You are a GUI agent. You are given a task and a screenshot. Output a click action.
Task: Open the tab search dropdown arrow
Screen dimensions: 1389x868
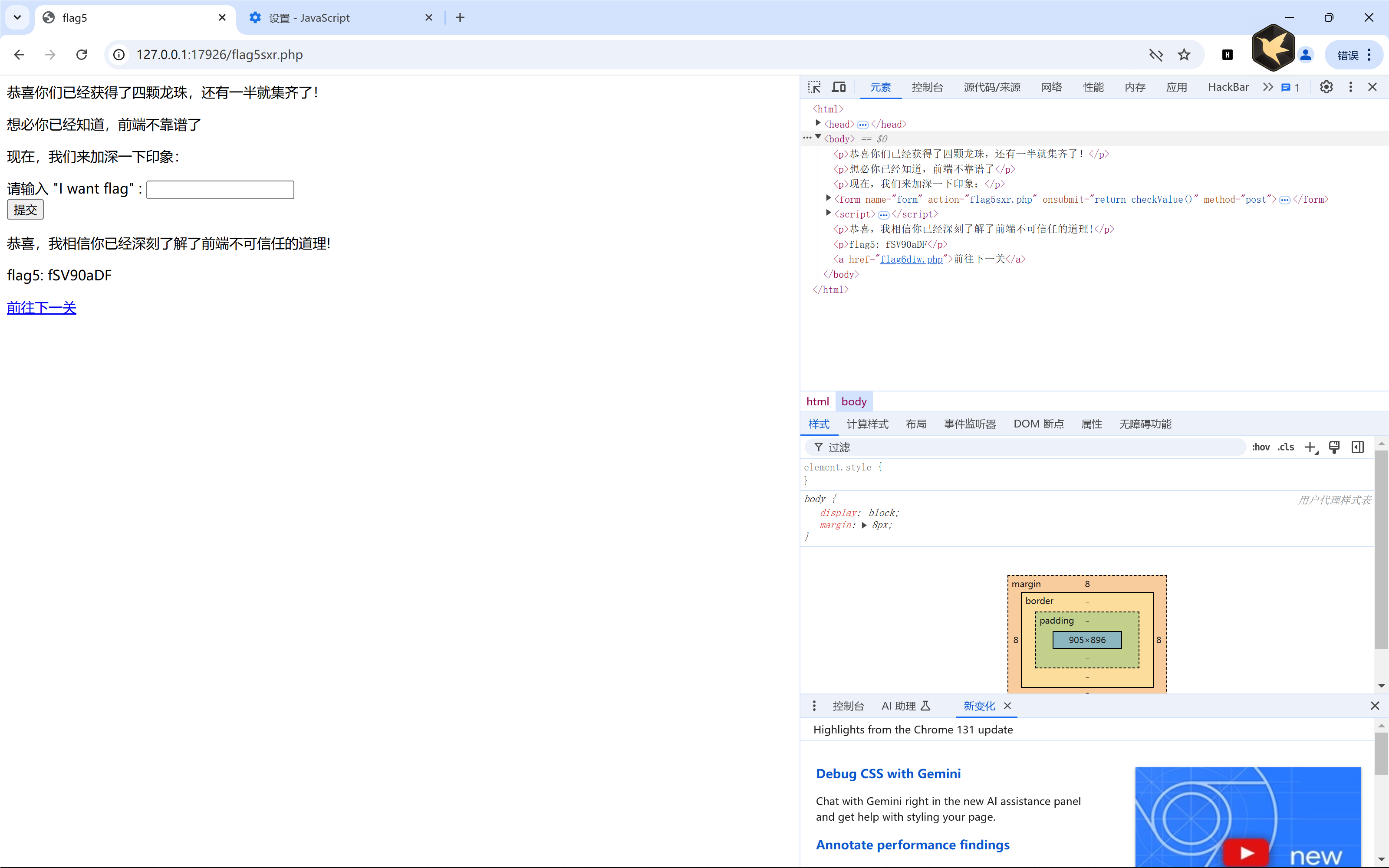point(17,17)
